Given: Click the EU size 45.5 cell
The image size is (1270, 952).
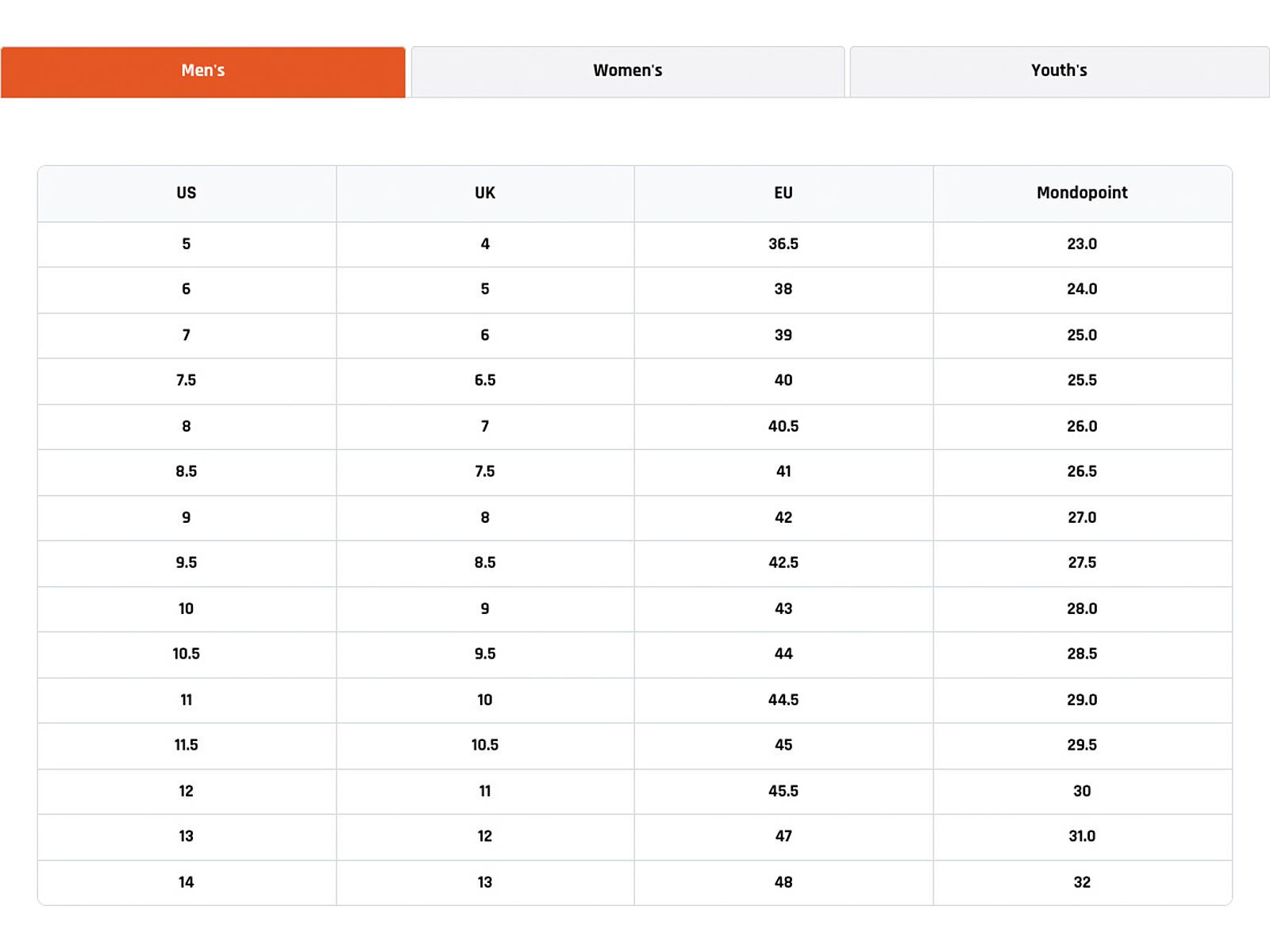Looking at the screenshot, I should tap(783, 791).
